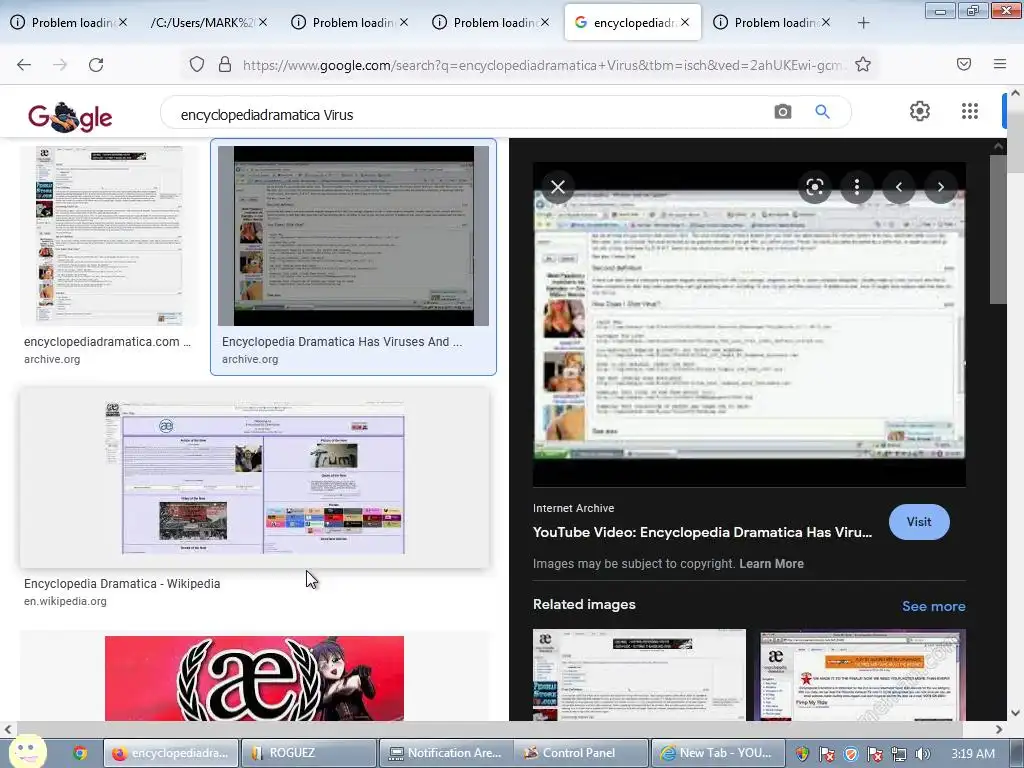This screenshot has width=1024, height=768.
Task: Open the red ae logo anime thumbnail
Action: (255, 679)
